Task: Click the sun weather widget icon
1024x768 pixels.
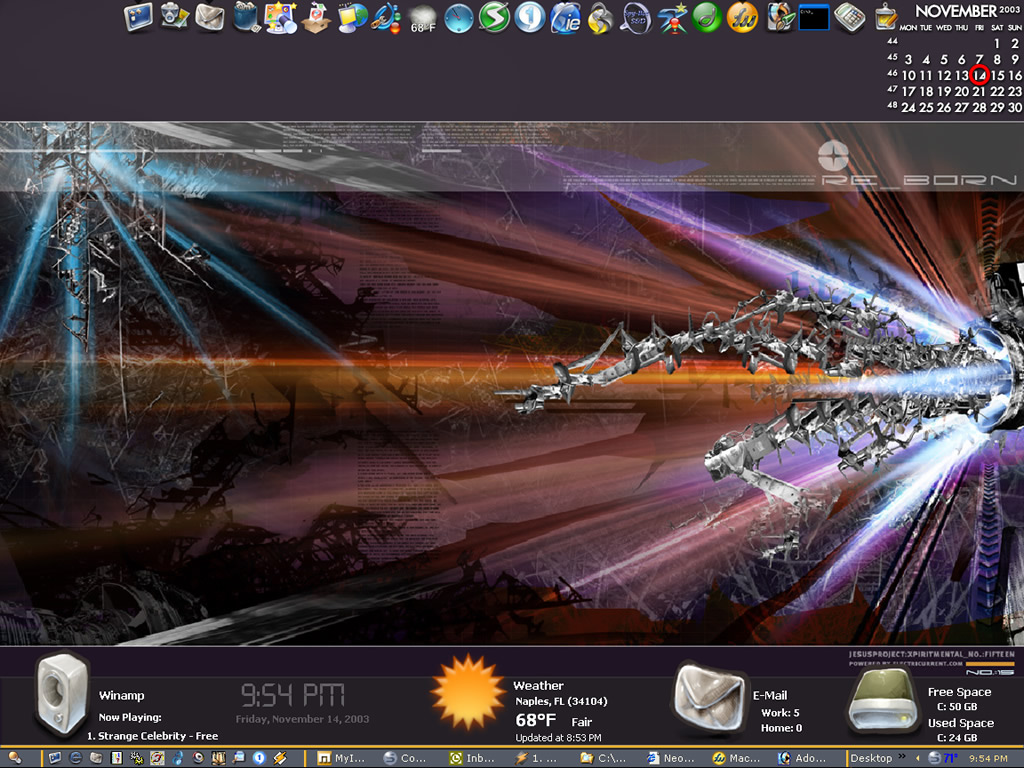Action: [x=468, y=692]
